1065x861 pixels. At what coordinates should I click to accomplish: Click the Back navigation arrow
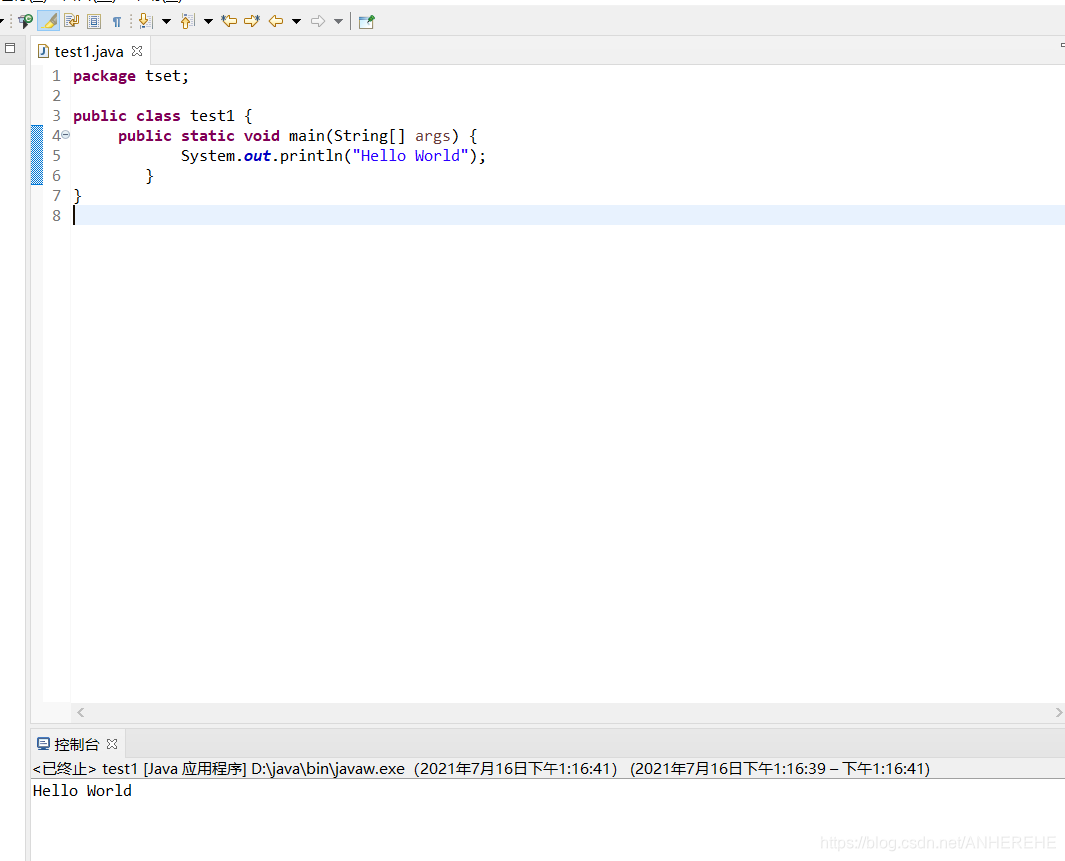coord(276,20)
